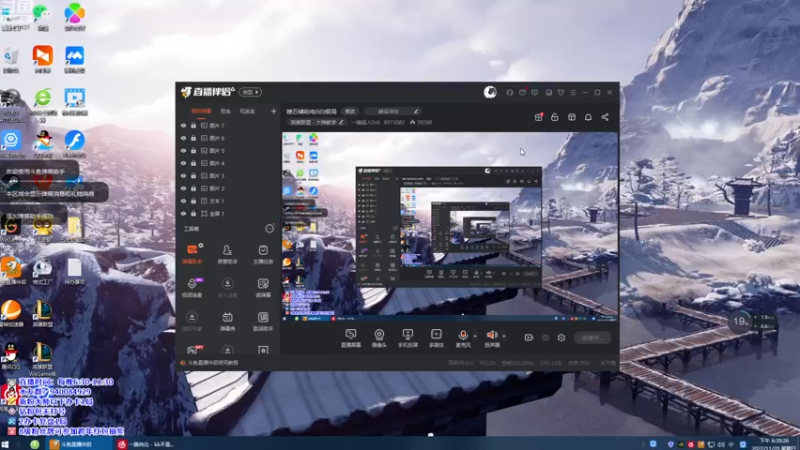Click the speaker icon in the bottom bar
Screen dimensions: 800x450
(492, 335)
